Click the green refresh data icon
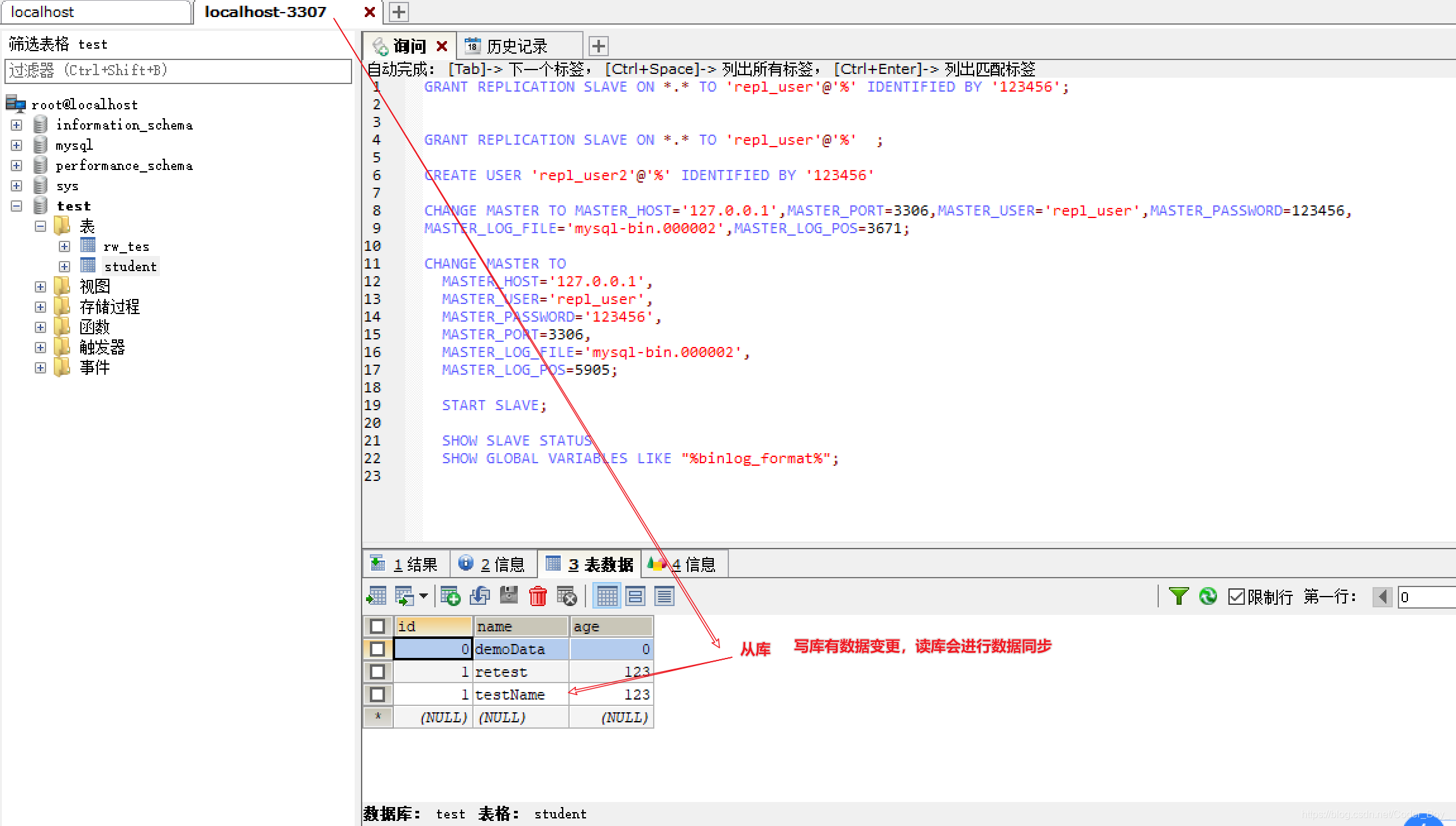Image resolution: width=1456 pixels, height=826 pixels. [1208, 596]
